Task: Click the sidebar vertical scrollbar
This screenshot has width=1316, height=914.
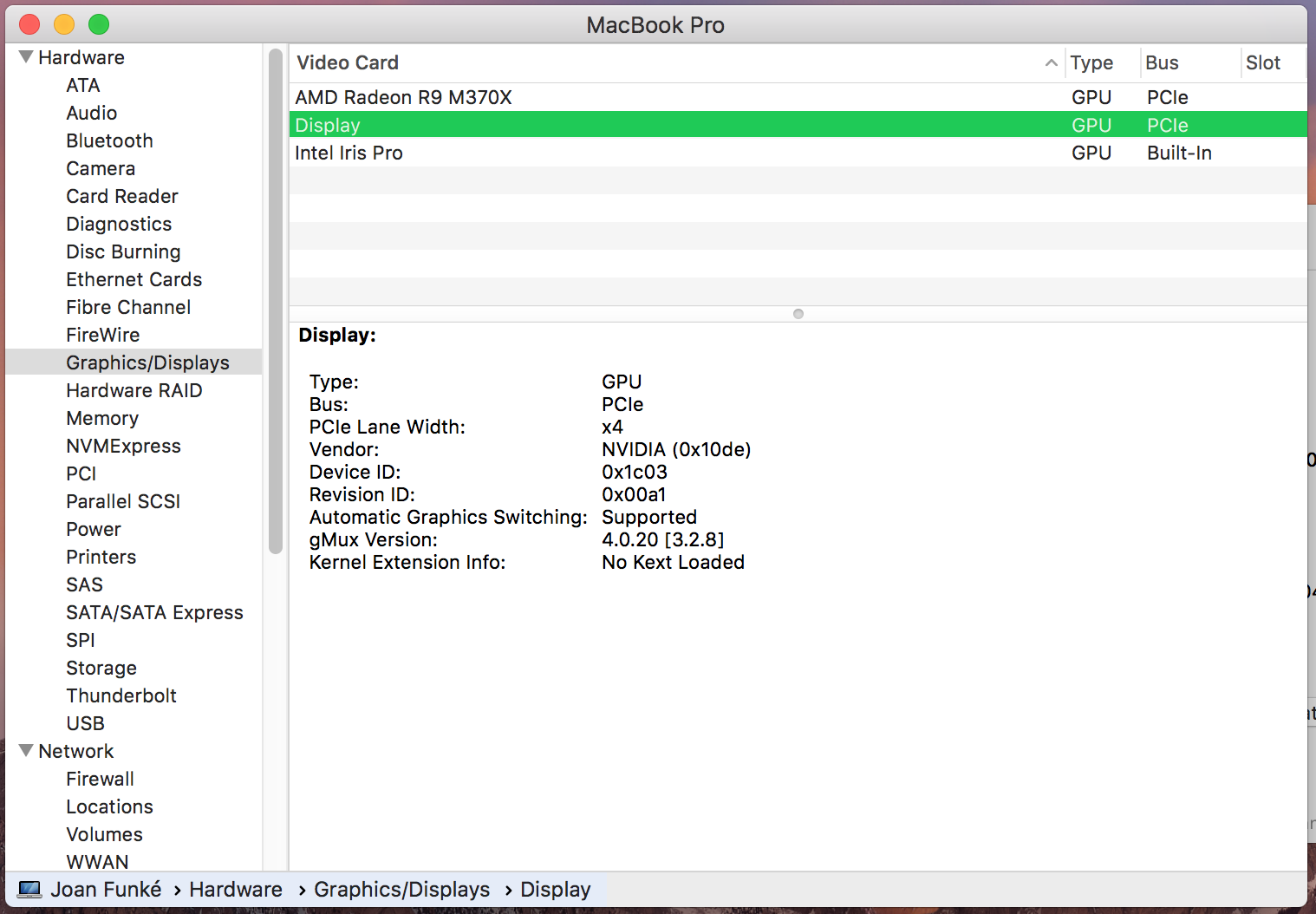Action: point(276,301)
